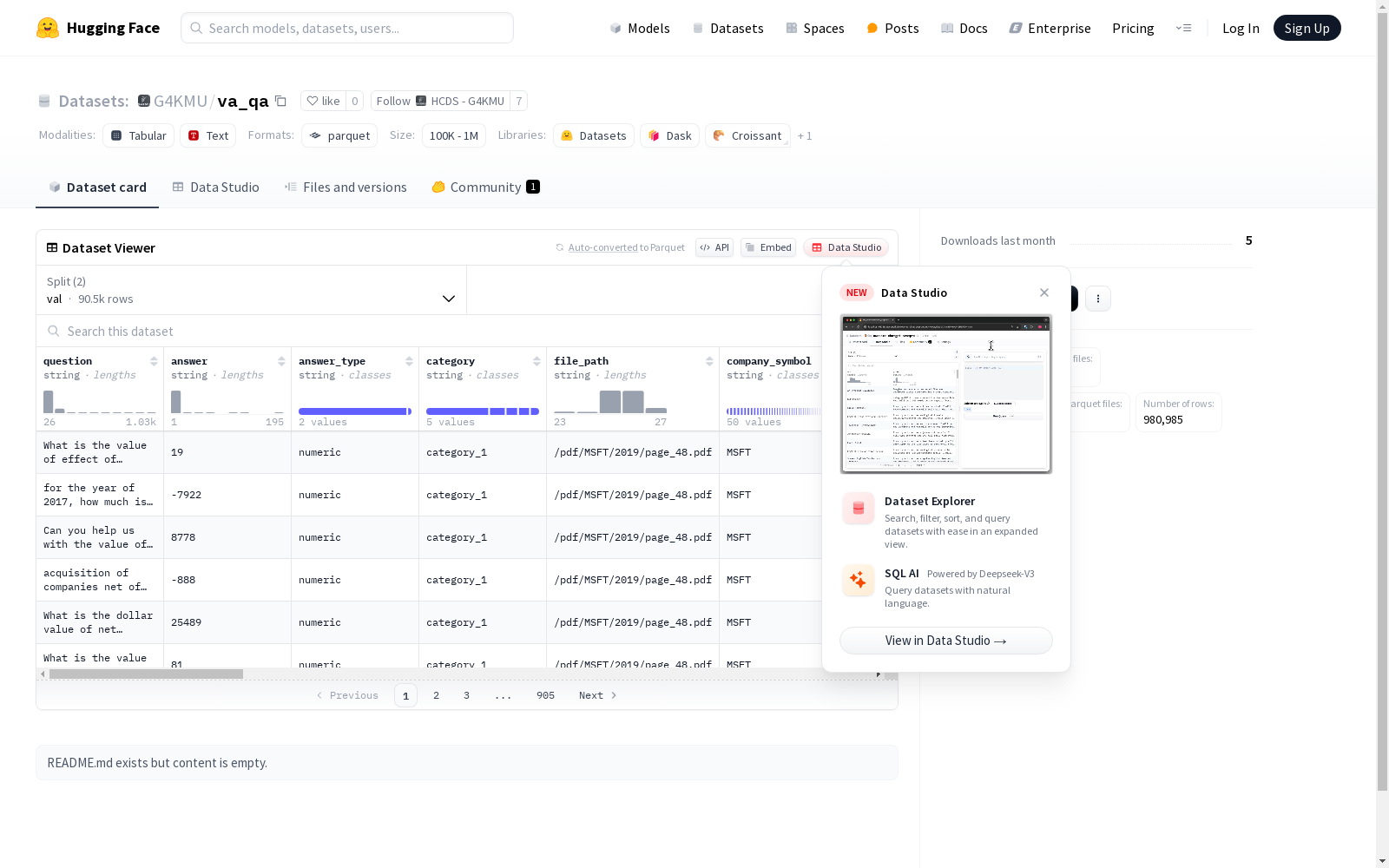Open Files and versions tab
Viewport: 1389px width, 868px height.
(346, 187)
